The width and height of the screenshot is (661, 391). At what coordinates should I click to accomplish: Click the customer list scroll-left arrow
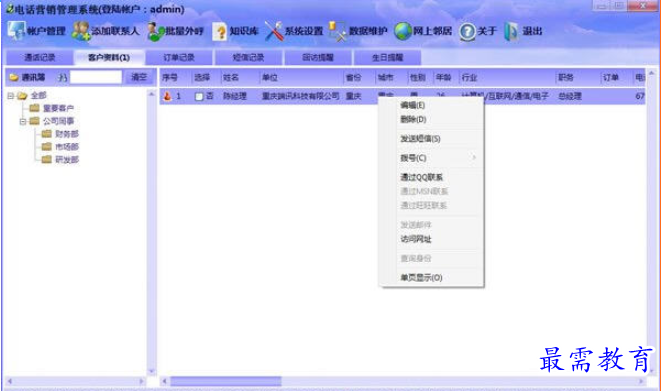(x=165, y=381)
